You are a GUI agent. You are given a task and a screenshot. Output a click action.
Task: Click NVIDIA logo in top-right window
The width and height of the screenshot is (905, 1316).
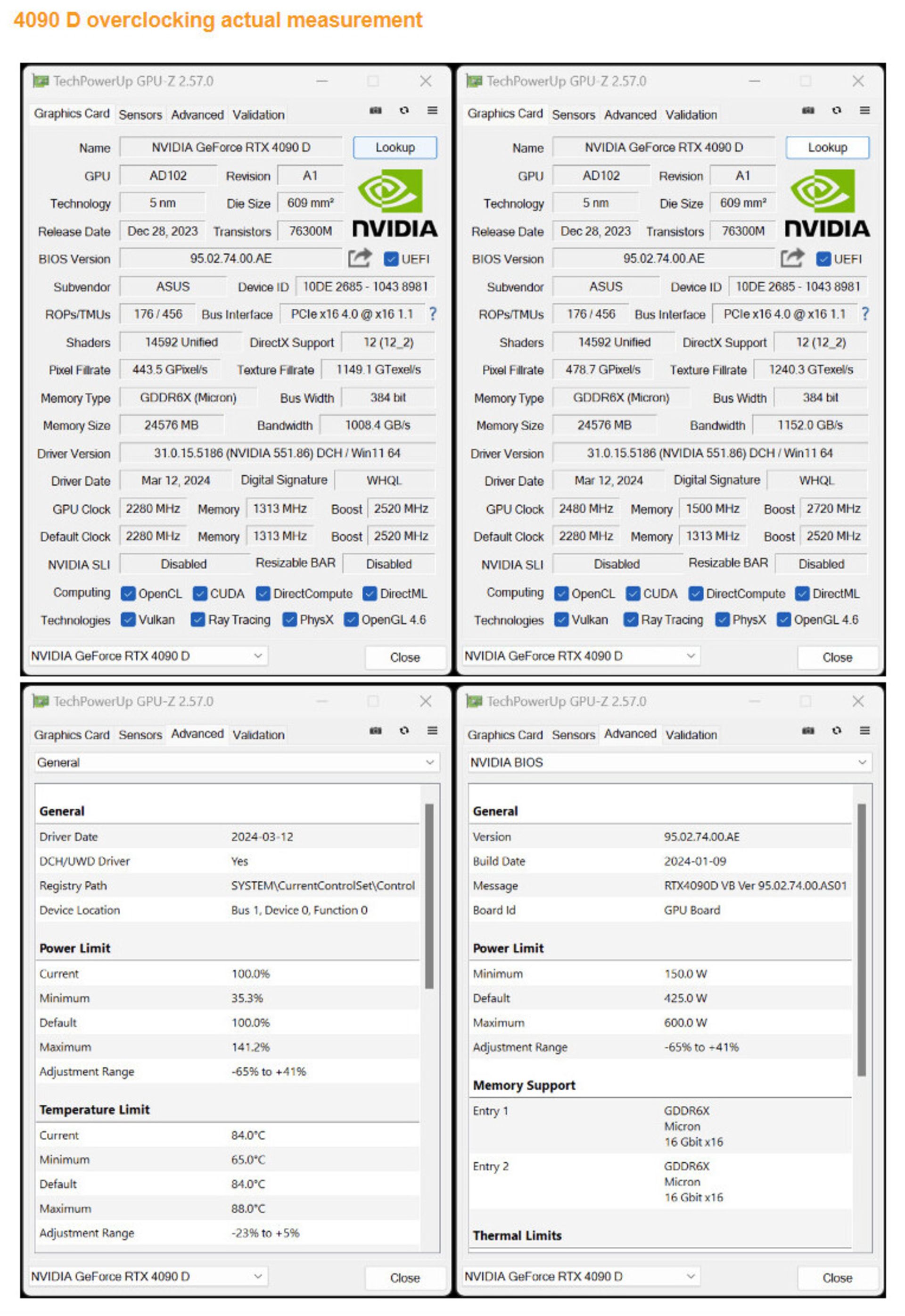point(827,203)
